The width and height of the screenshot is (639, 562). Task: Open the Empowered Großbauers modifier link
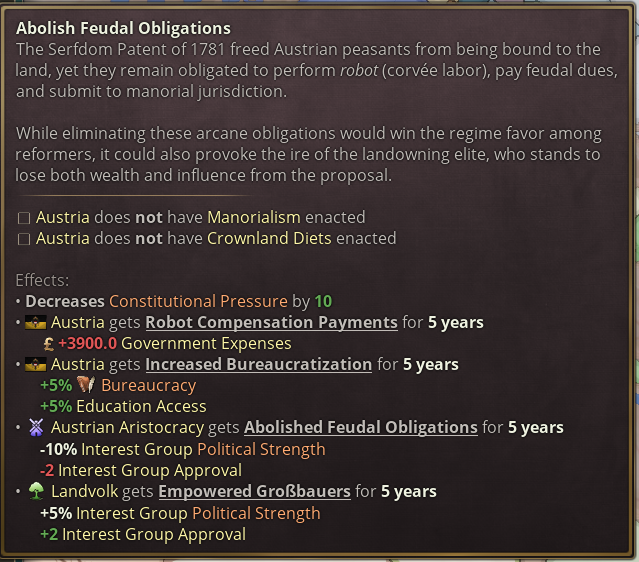(x=254, y=491)
